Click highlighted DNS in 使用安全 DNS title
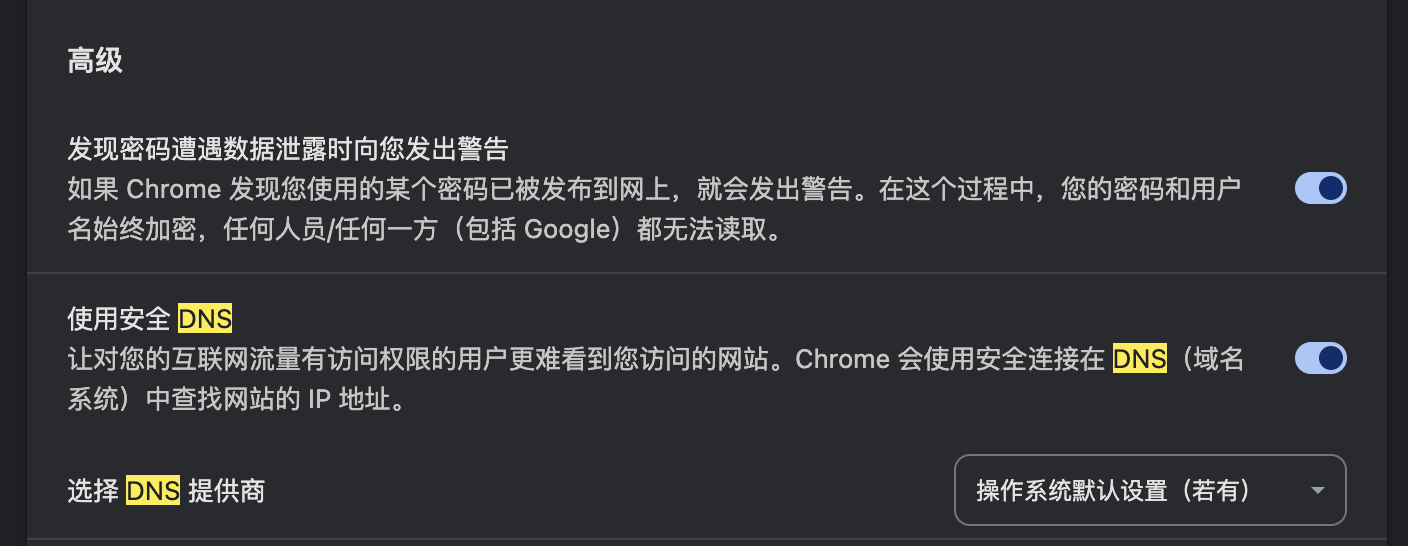 point(205,320)
